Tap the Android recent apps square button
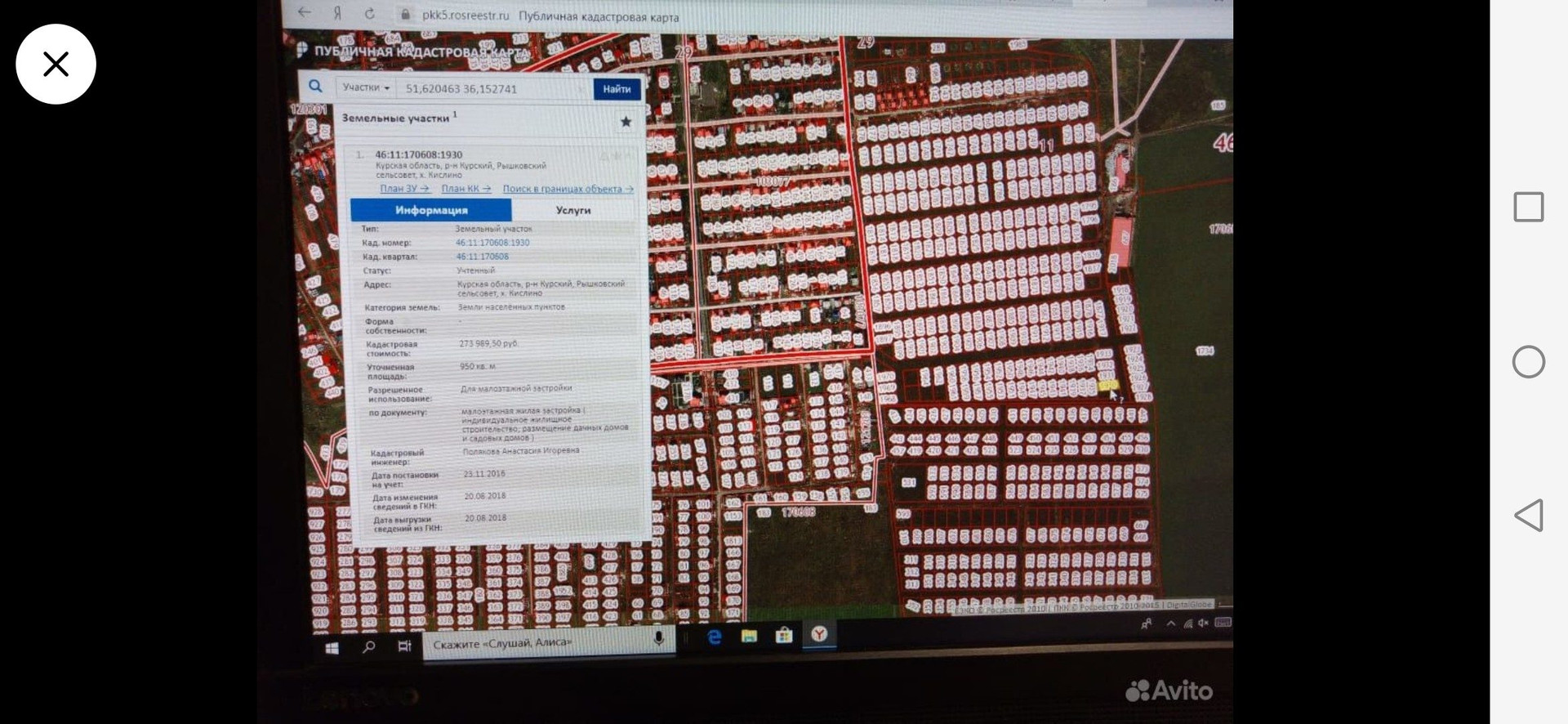Screen dimensions: 1568x724 tap(1528, 207)
